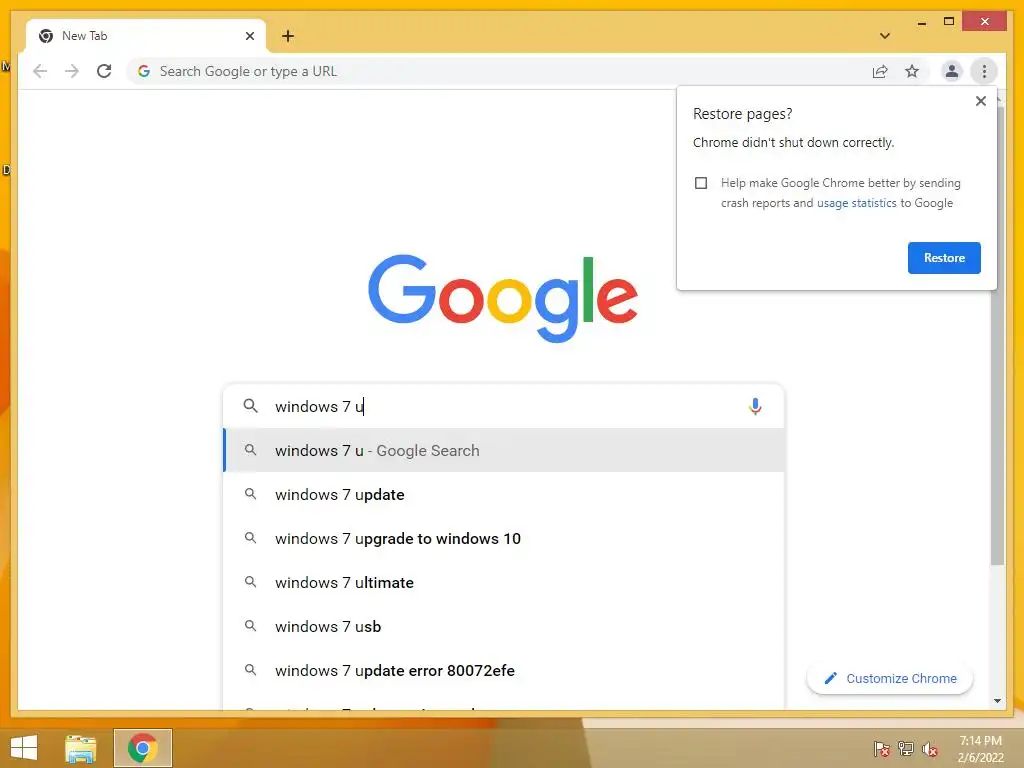The height and width of the screenshot is (768, 1024).
Task: Click the Restore button
Action: click(x=944, y=258)
